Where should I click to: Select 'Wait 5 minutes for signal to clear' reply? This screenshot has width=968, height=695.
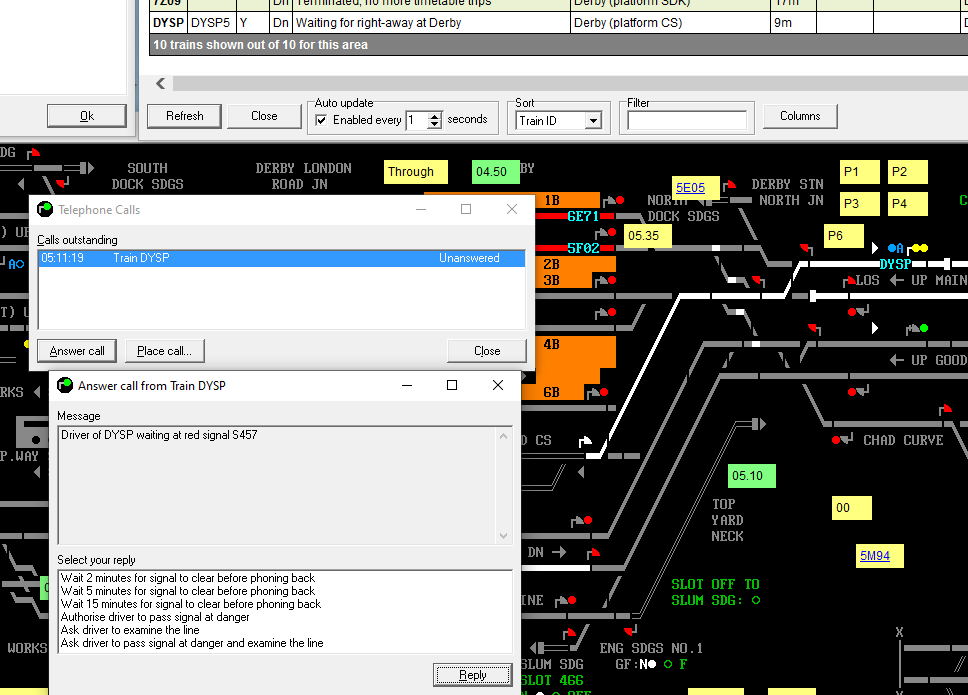[188, 591]
